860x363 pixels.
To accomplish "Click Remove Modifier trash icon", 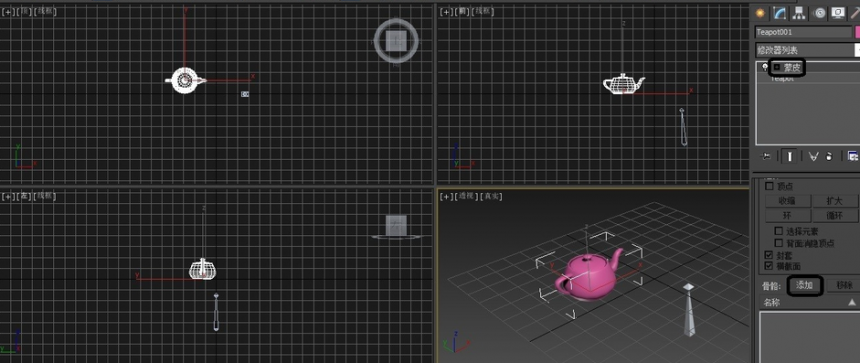I will point(829,156).
